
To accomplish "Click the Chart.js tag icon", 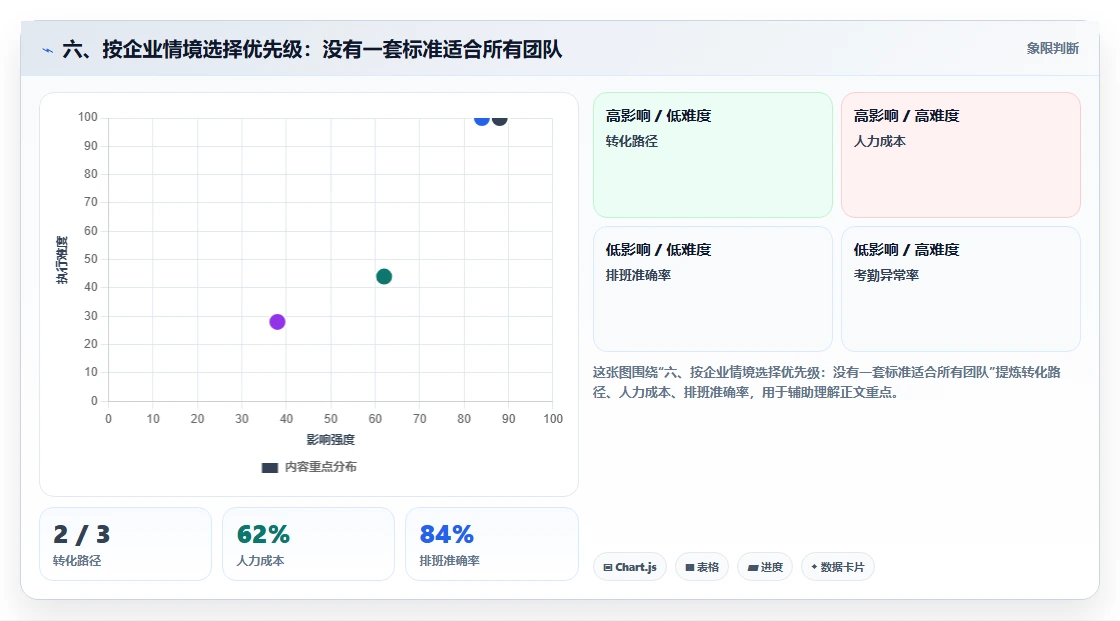I will pos(608,567).
